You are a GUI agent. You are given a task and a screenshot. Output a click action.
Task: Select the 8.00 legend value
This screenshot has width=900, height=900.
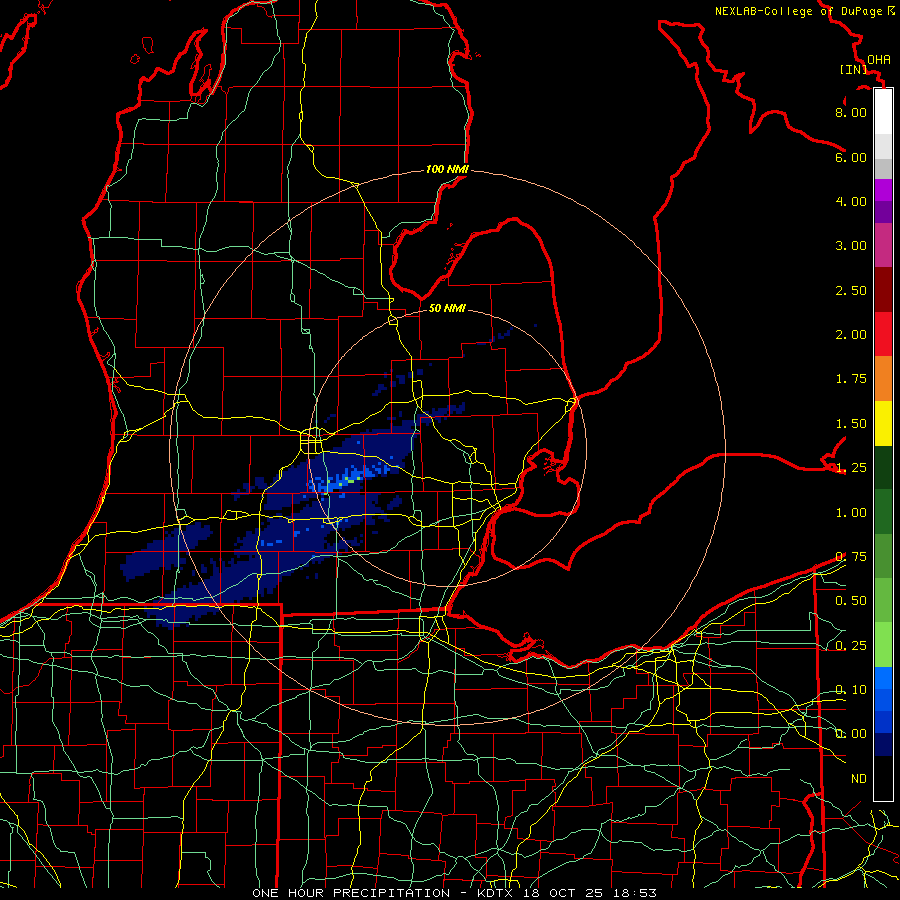(x=851, y=112)
